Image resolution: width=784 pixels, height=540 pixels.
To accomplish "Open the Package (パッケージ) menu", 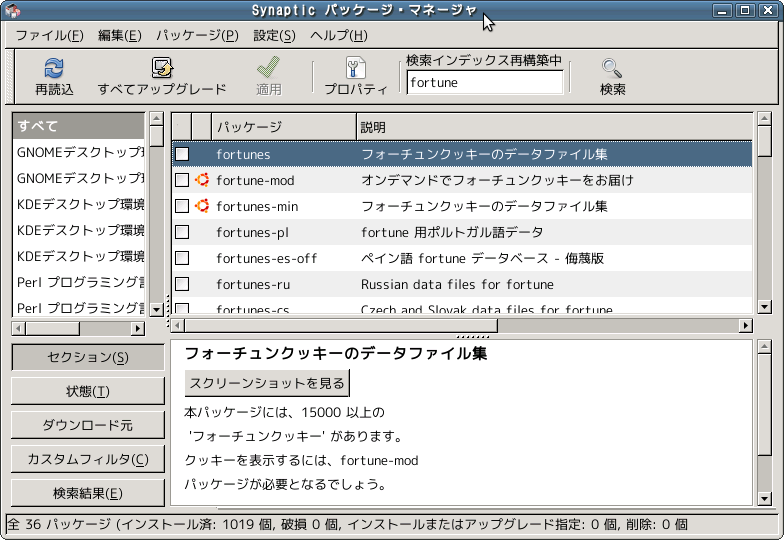I will point(198,36).
